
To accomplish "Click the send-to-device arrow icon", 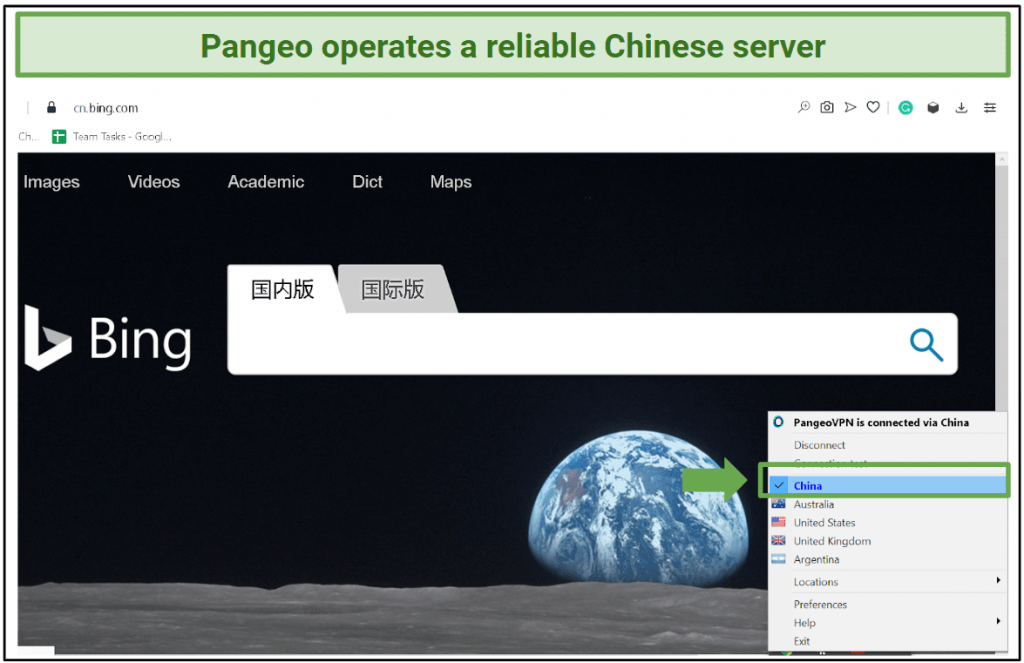I will point(850,107).
